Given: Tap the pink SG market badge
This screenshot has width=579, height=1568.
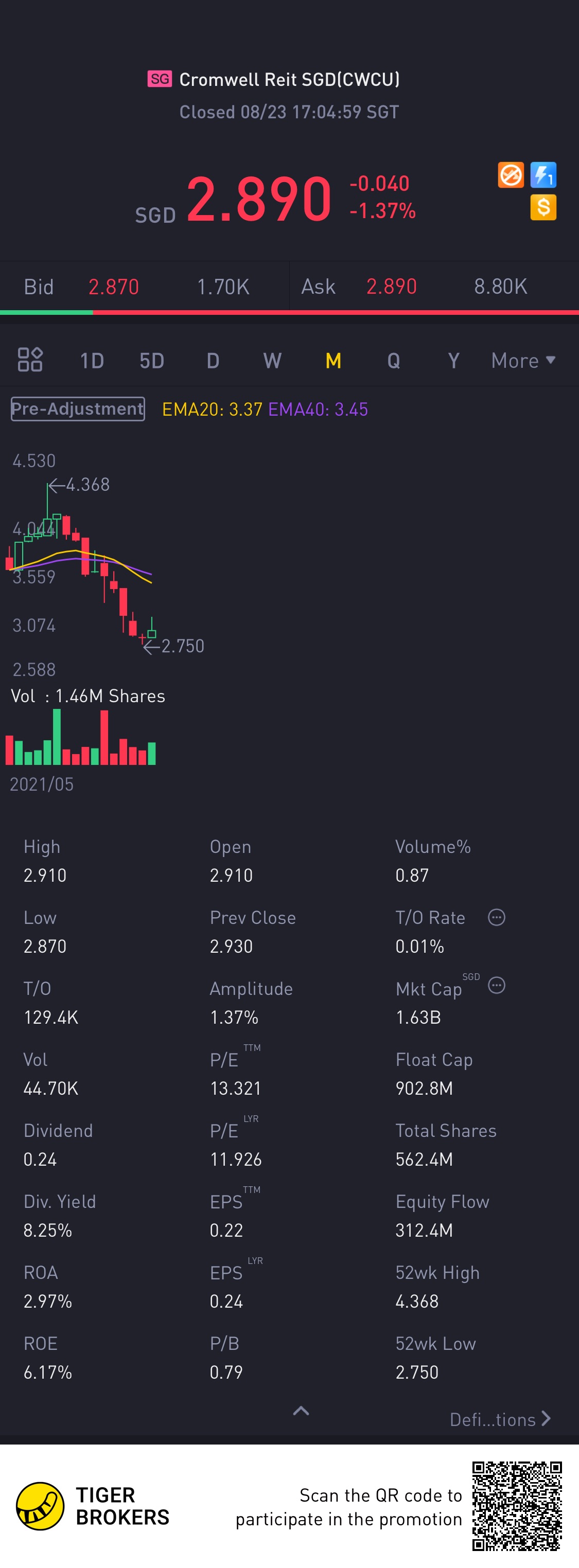Looking at the screenshot, I should [x=160, y=79].
